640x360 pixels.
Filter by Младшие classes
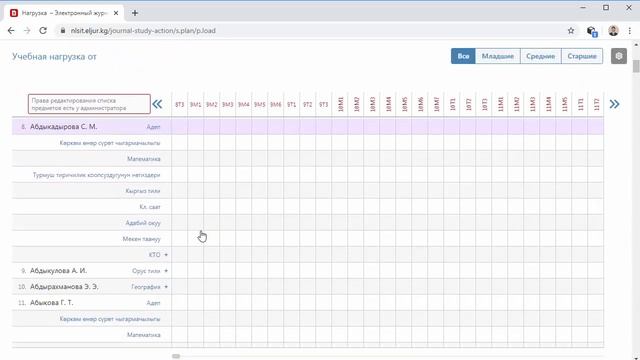click(x=498, y=56)
